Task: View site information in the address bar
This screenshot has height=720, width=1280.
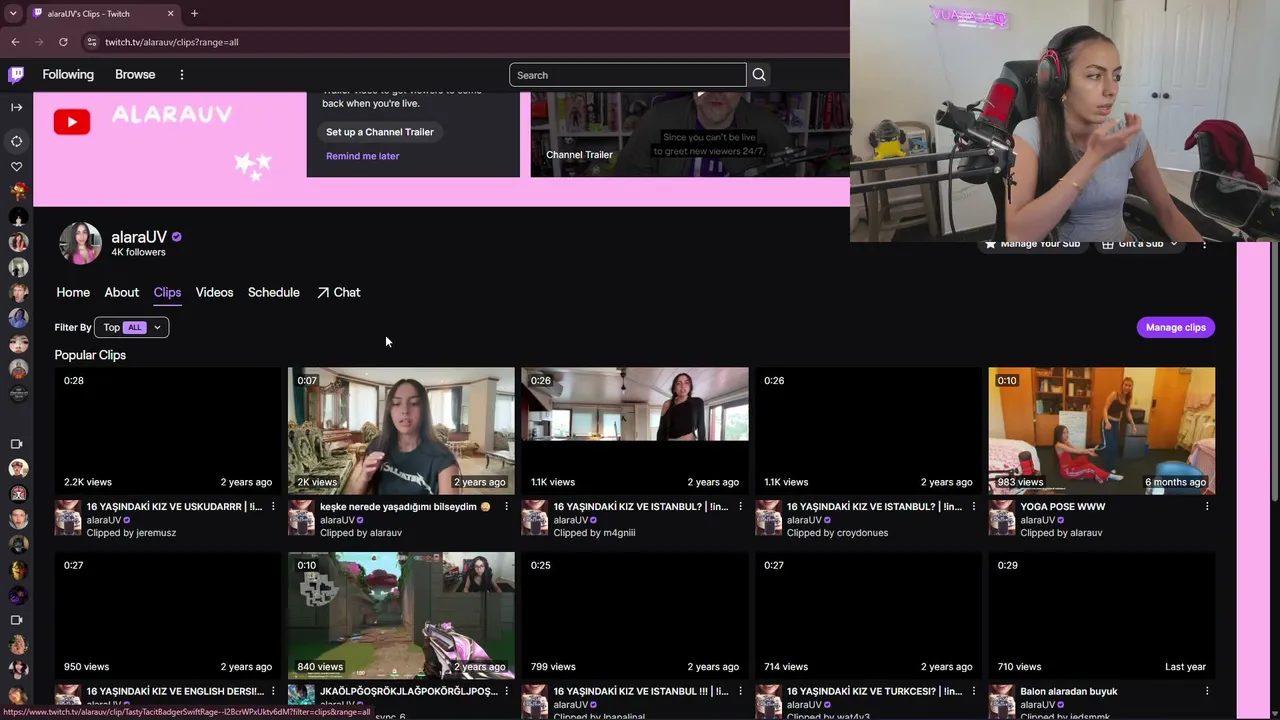Action: (91, 42)
